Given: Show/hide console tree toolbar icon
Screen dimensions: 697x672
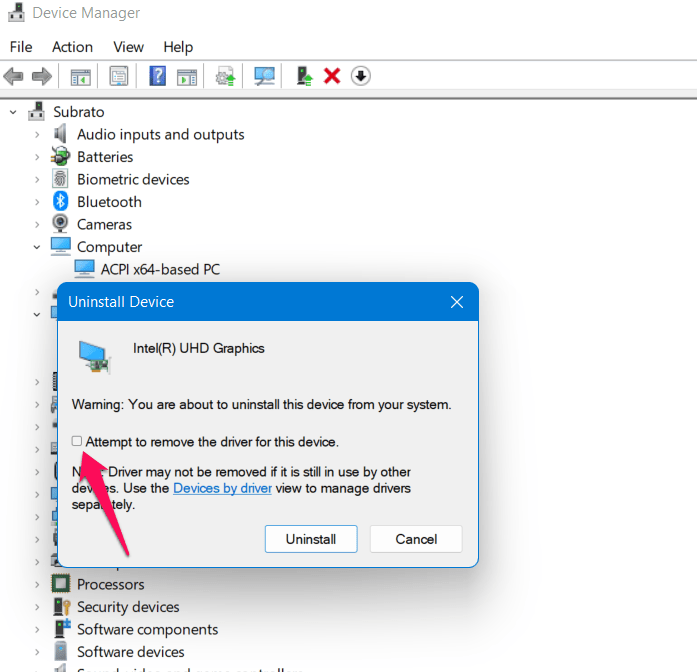Looking at the screenshot, I should [80, 76].
